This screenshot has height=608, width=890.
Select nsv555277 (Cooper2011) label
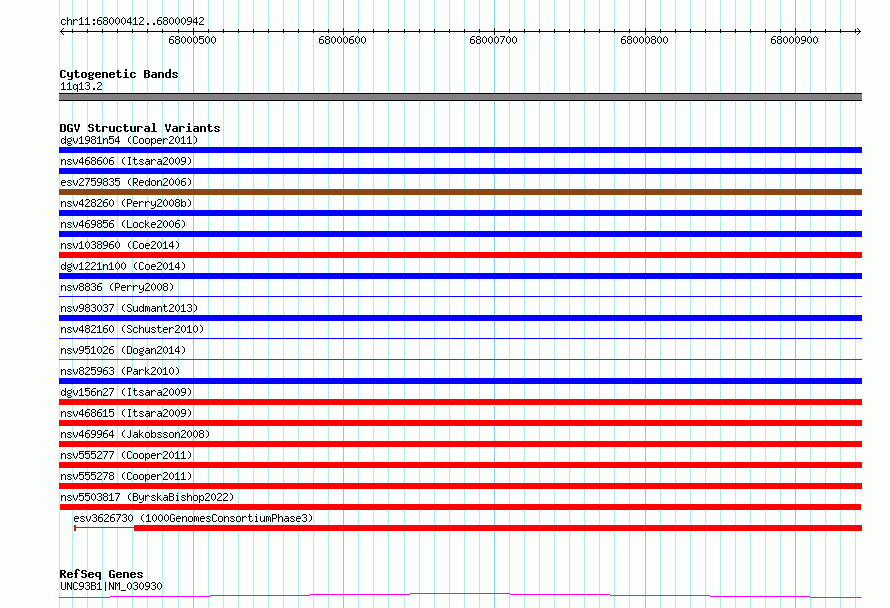126,455
